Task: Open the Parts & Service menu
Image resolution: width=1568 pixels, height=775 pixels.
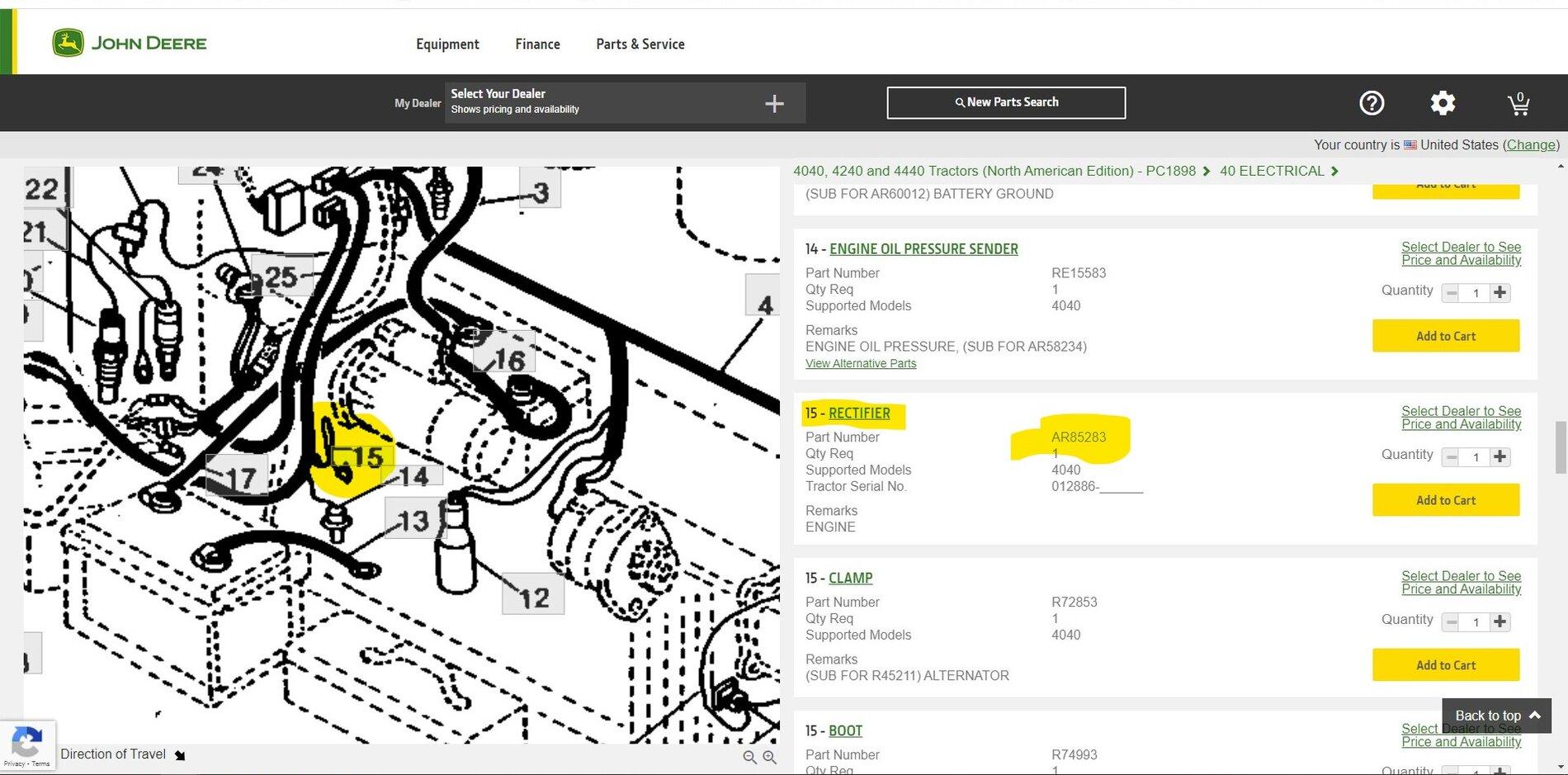Action: coord(640,44)
